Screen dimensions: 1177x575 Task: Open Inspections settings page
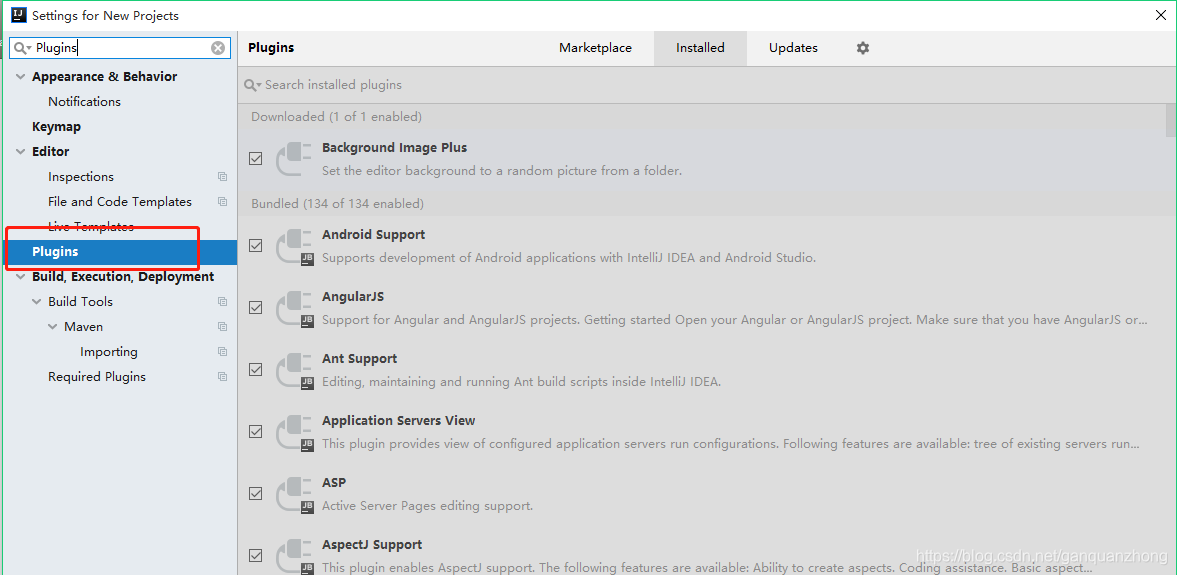coord(81,177)
